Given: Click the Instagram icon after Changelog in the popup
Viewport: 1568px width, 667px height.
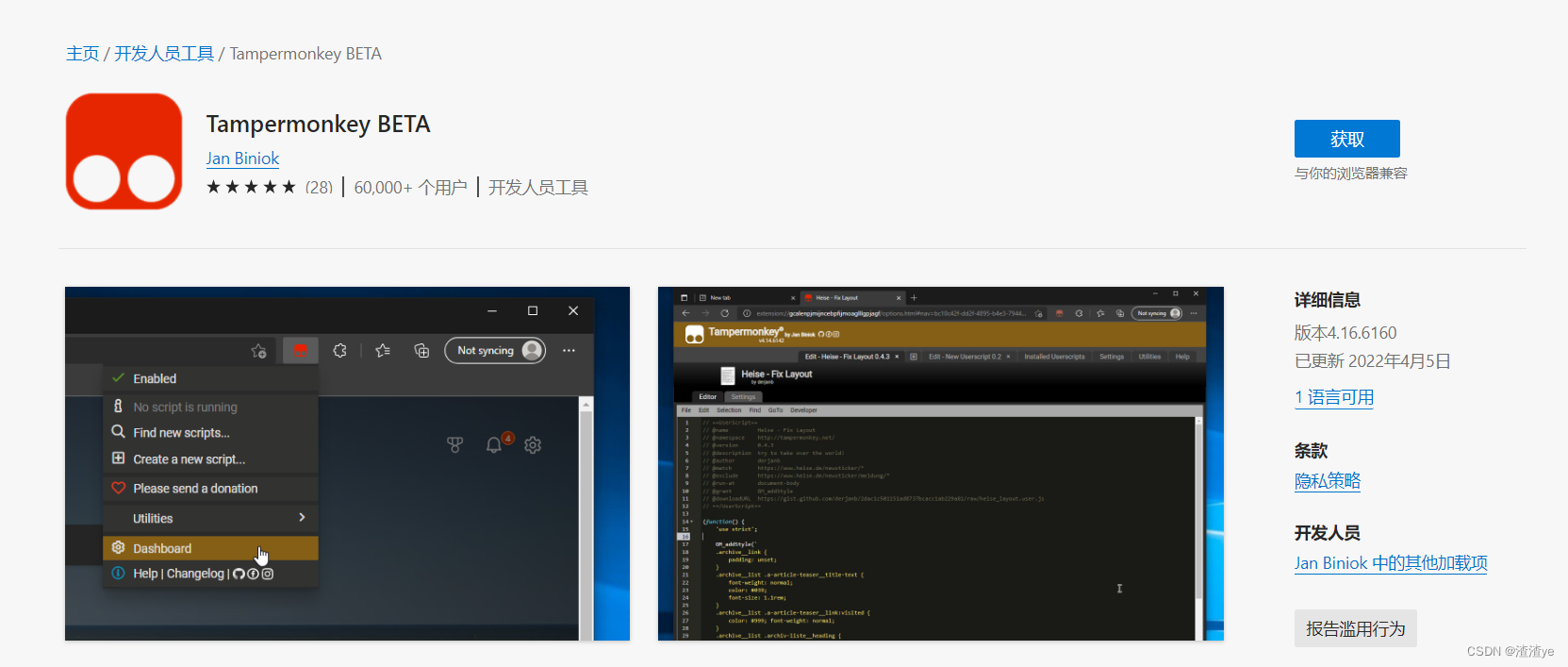Looking at the screenshot, I should 268,574.
